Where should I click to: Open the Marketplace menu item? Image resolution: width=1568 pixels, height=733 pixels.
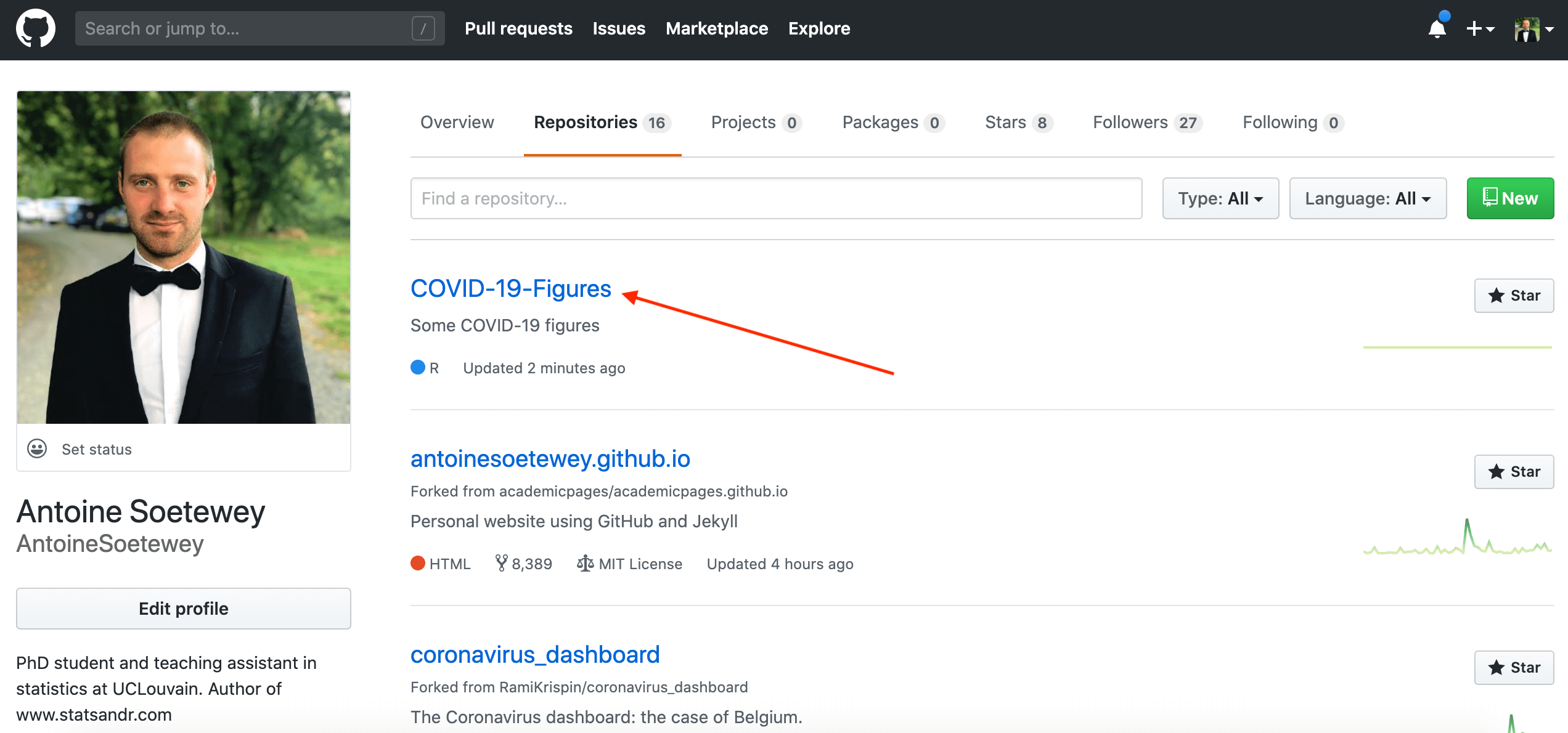[716, 28]
